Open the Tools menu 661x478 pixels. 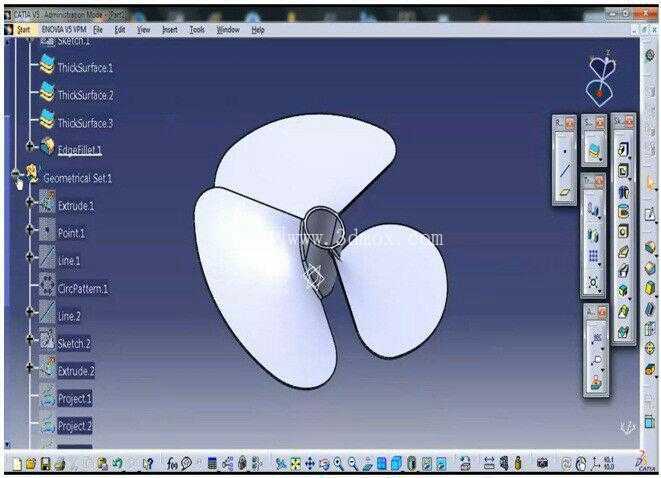point(197,30)
